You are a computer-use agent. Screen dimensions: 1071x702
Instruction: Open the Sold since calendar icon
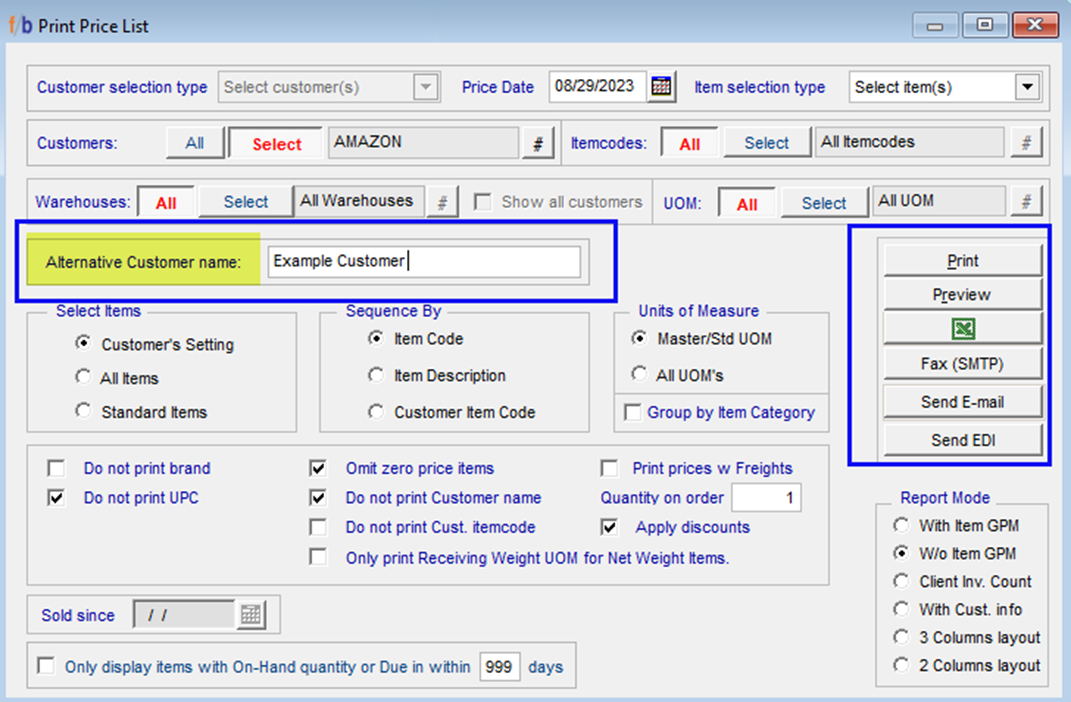pos(250,615)
